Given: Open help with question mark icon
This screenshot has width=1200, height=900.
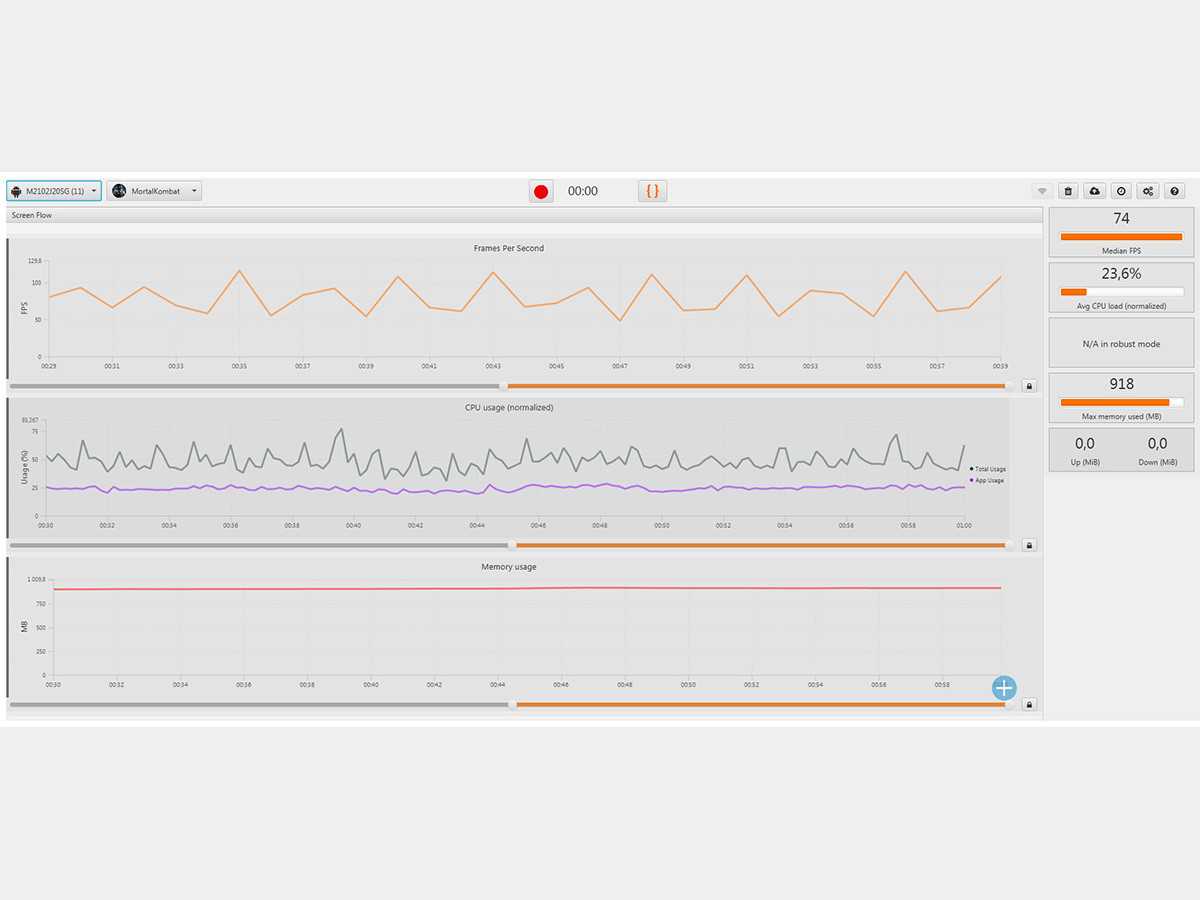Looking at the screenshot, I should (x=1176, y=191).
